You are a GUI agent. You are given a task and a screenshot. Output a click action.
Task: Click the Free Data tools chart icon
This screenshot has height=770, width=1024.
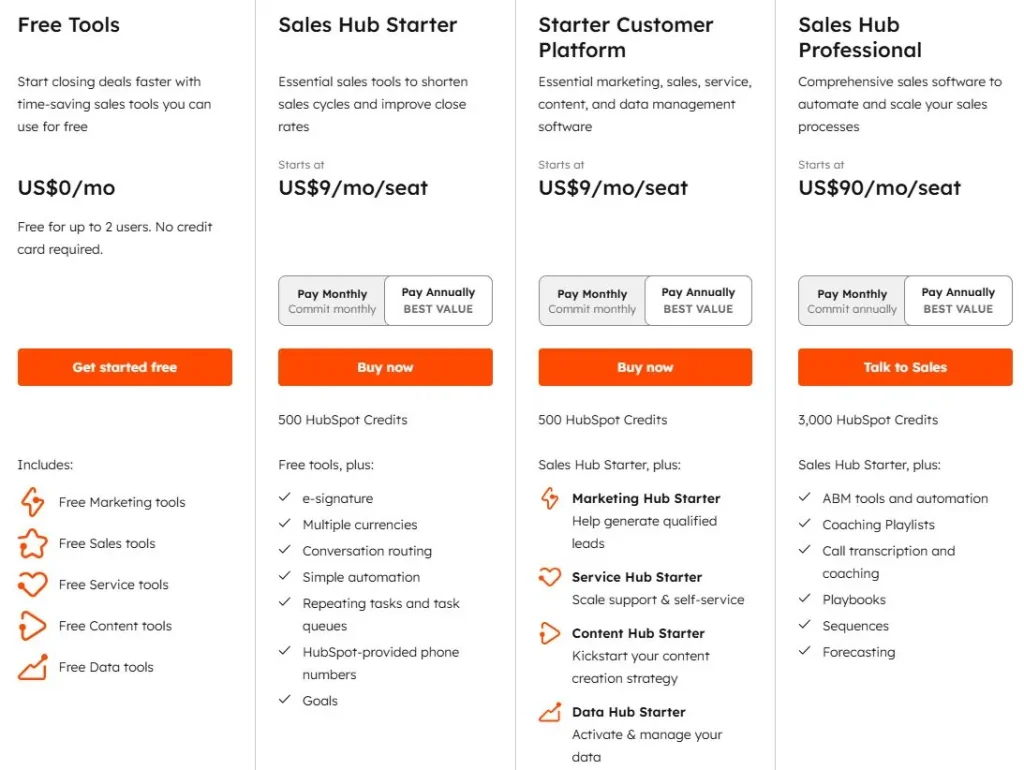(32, 667)
